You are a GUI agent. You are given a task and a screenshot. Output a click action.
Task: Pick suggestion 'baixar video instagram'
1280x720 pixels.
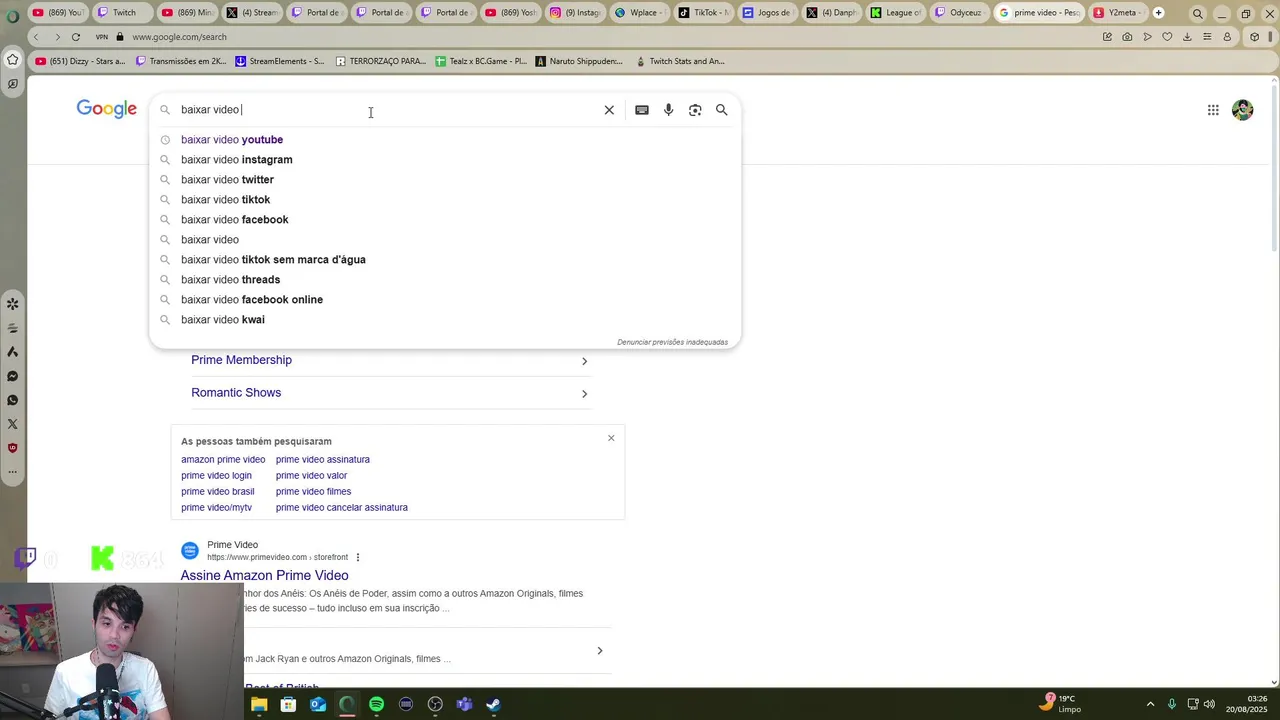(445, 160)
